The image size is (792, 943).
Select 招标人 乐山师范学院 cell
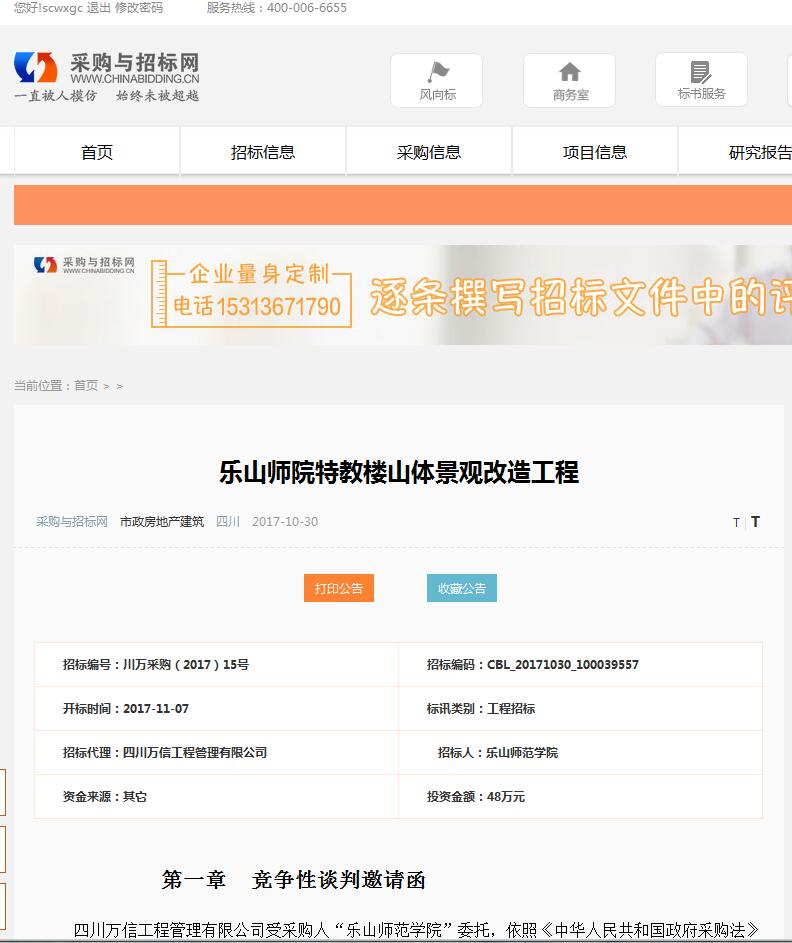[580, 752]
